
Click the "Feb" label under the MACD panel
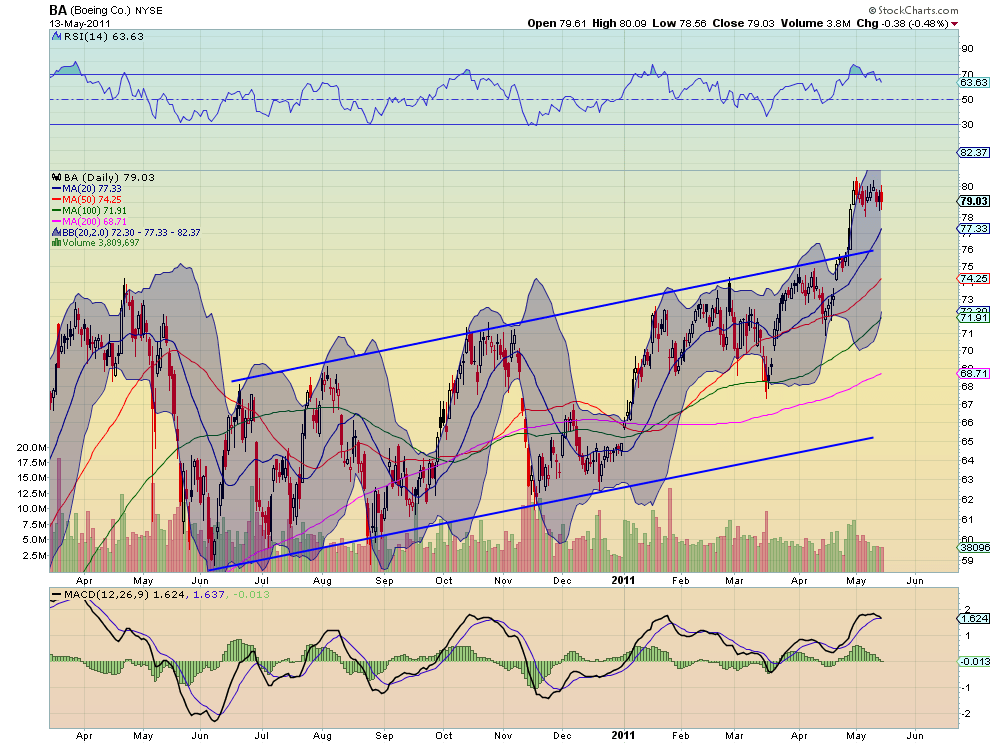pos(680,736)
